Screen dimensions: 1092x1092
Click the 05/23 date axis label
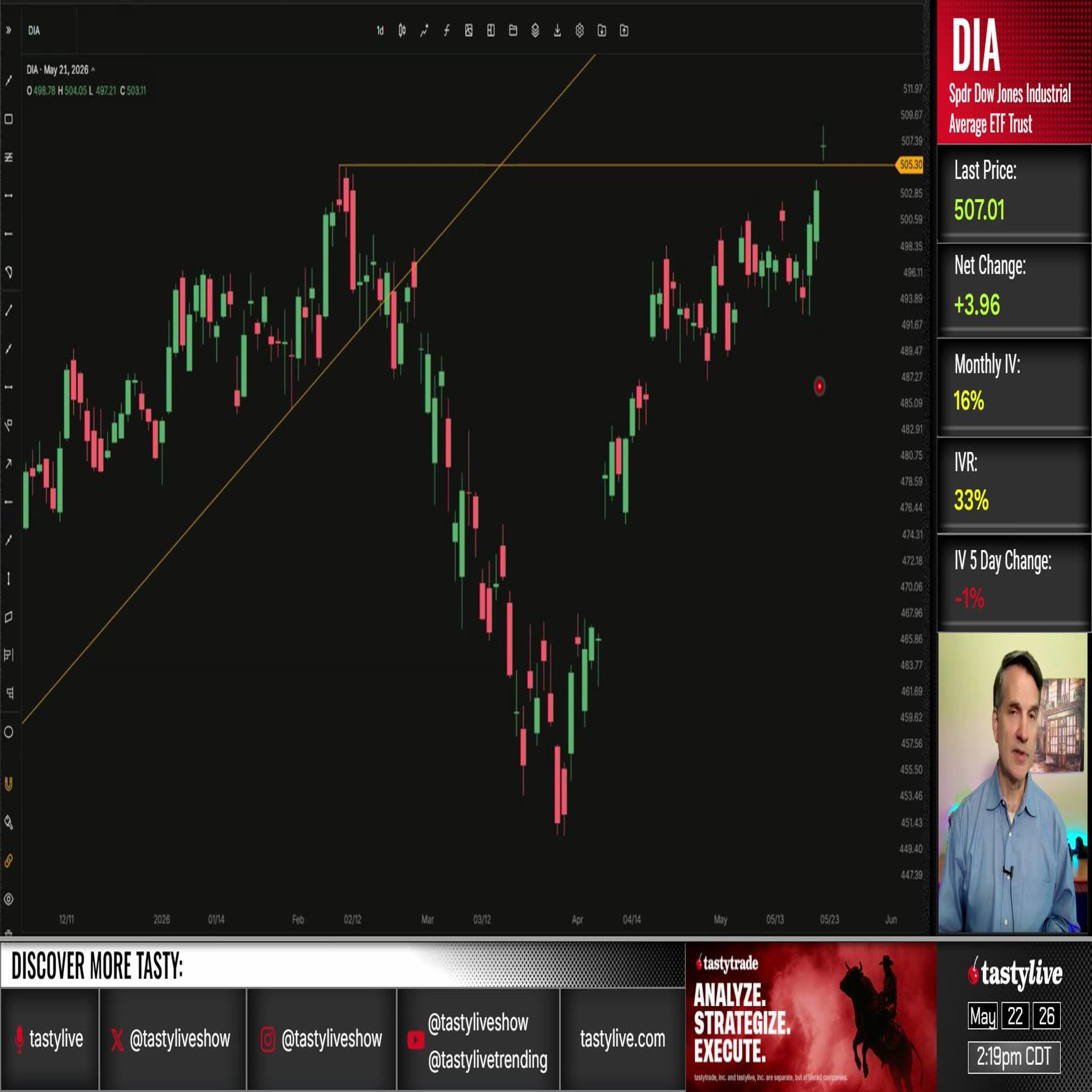click(x=830, y=919)
